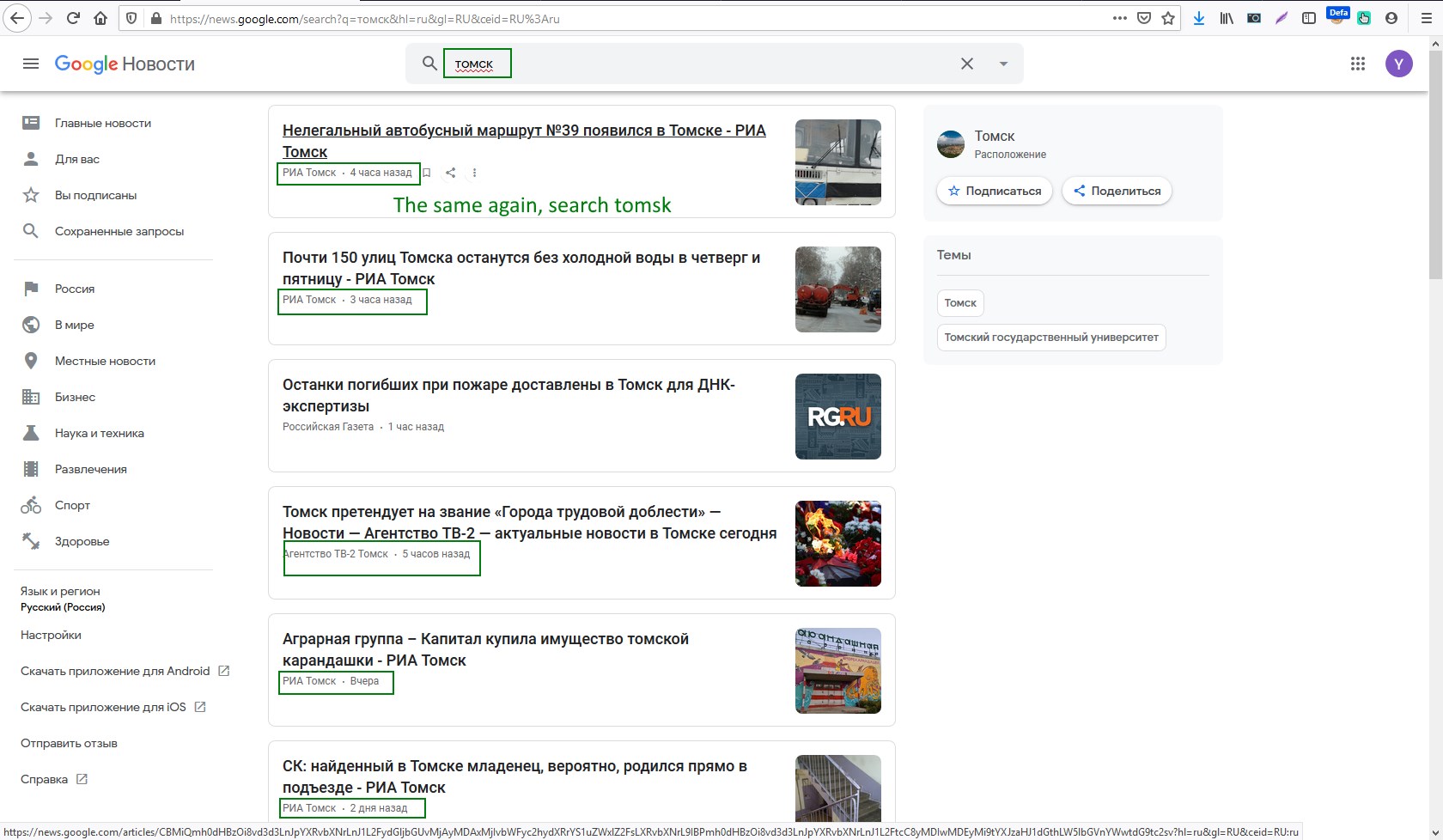Image resolution: width=1443 pixels, height=840 pixels.
Task: Click the bus photo thumbnail
Action: [x=838, y=162]
